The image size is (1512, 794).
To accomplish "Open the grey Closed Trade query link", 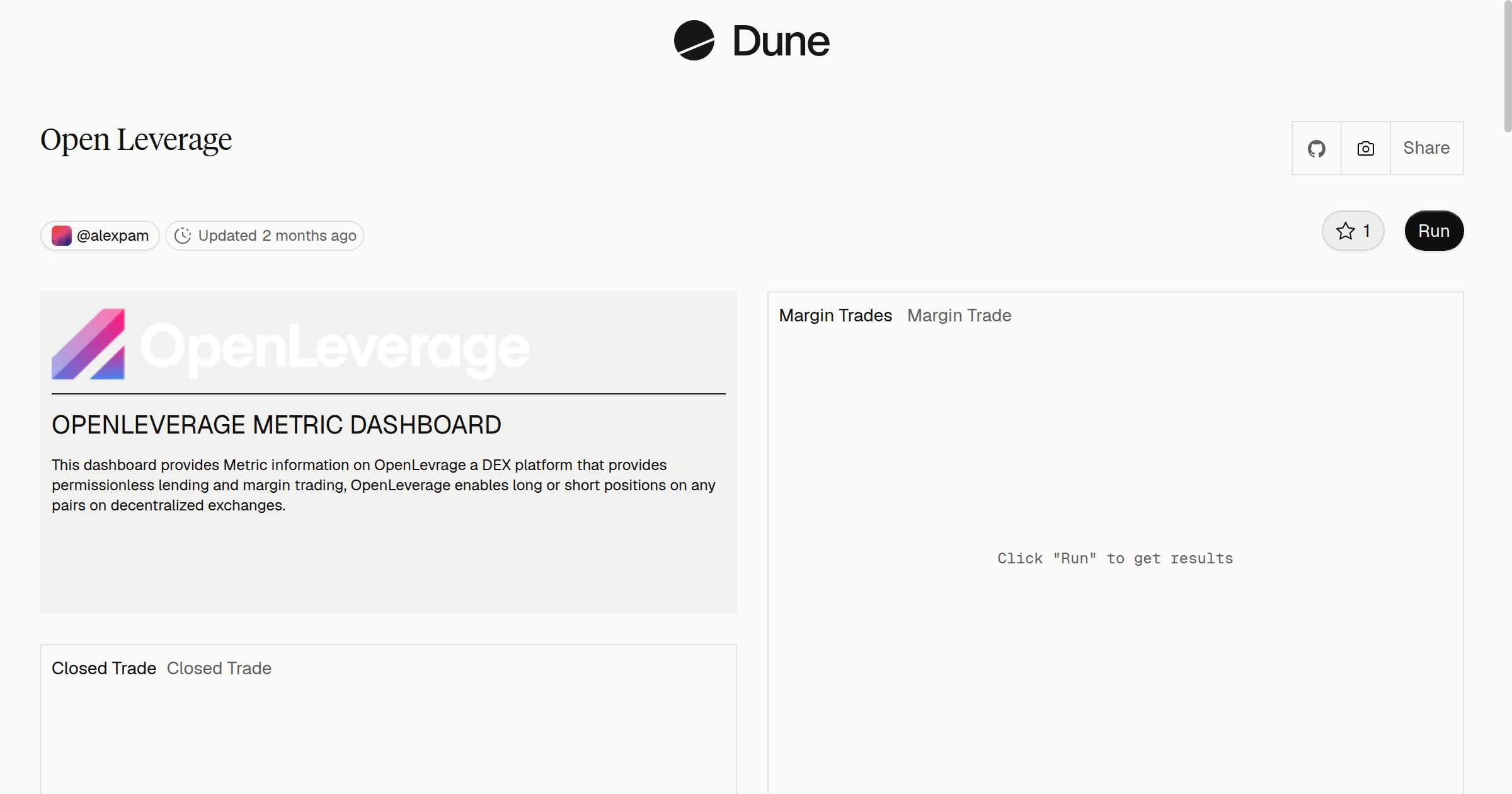I will point(219,668).
